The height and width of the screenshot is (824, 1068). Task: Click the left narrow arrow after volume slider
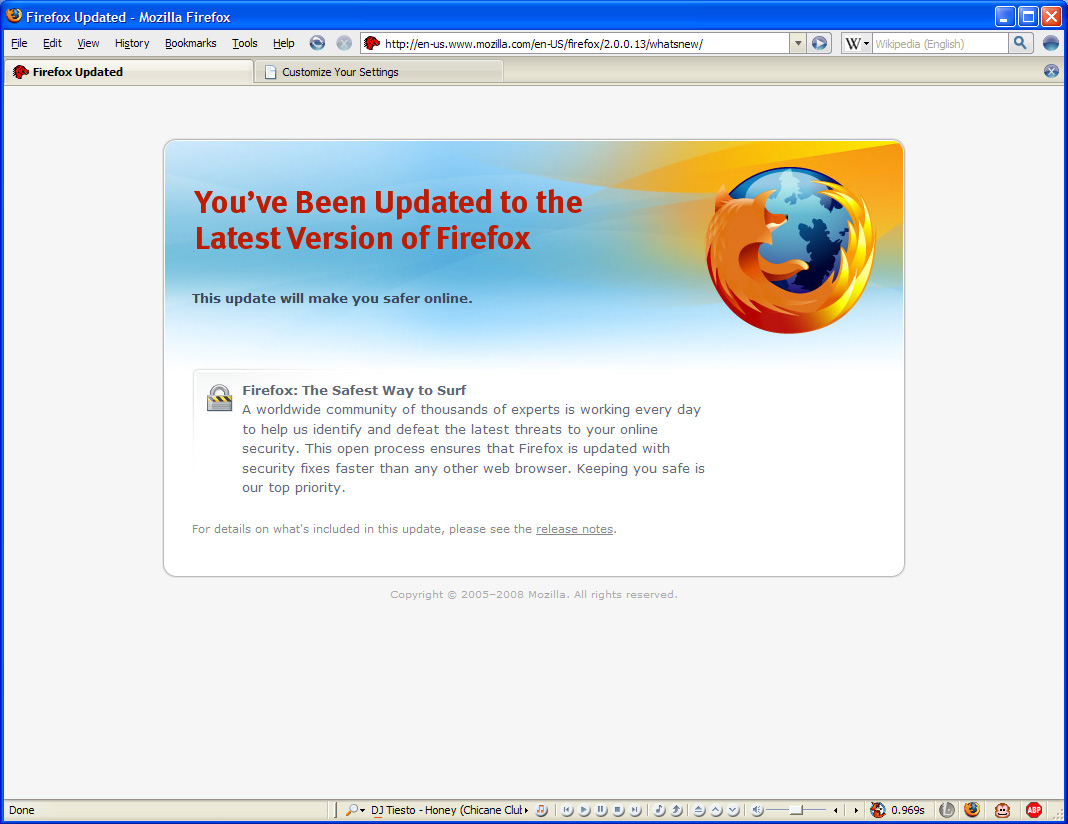(836, 810)
